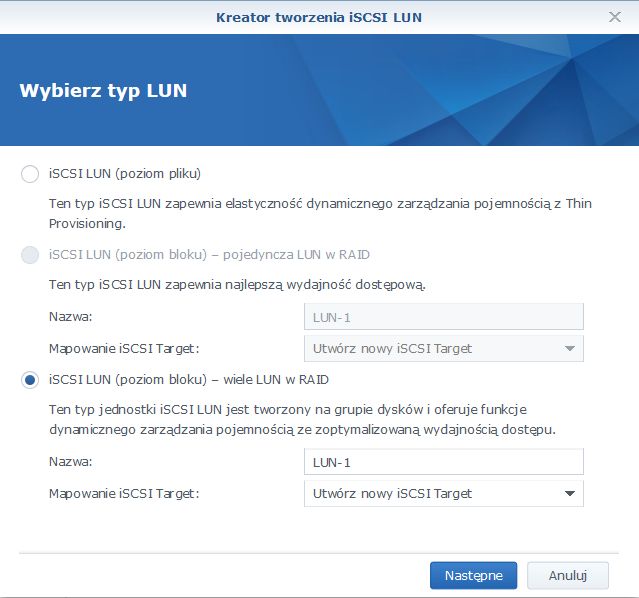The height and width of the screenshot is (598, 639).
Task: Click the dialog title Kreator tworzenia iSCSI LUN
Action: click(319, 18)
